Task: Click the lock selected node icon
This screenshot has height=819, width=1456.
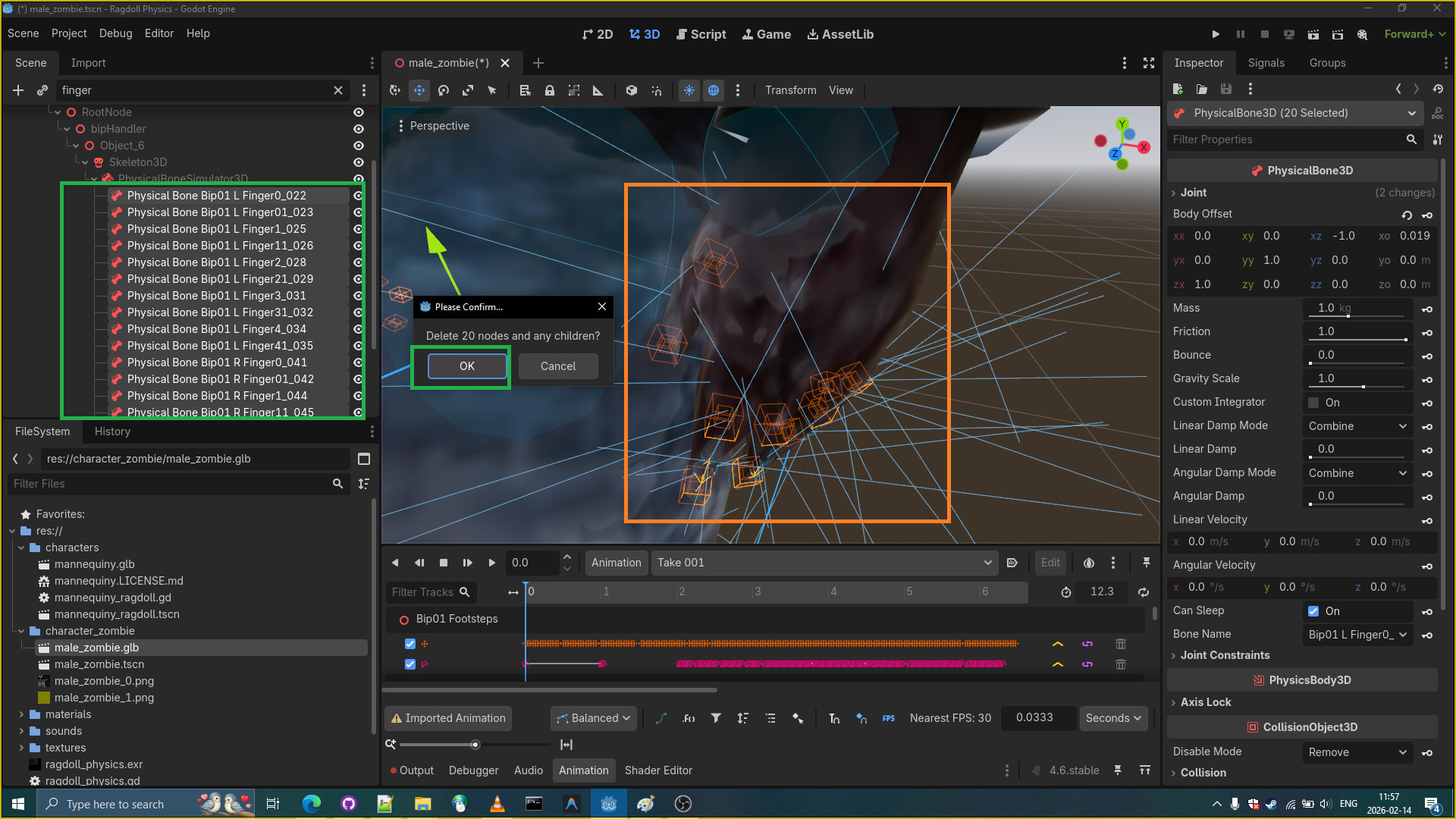Action: point(550,90)
